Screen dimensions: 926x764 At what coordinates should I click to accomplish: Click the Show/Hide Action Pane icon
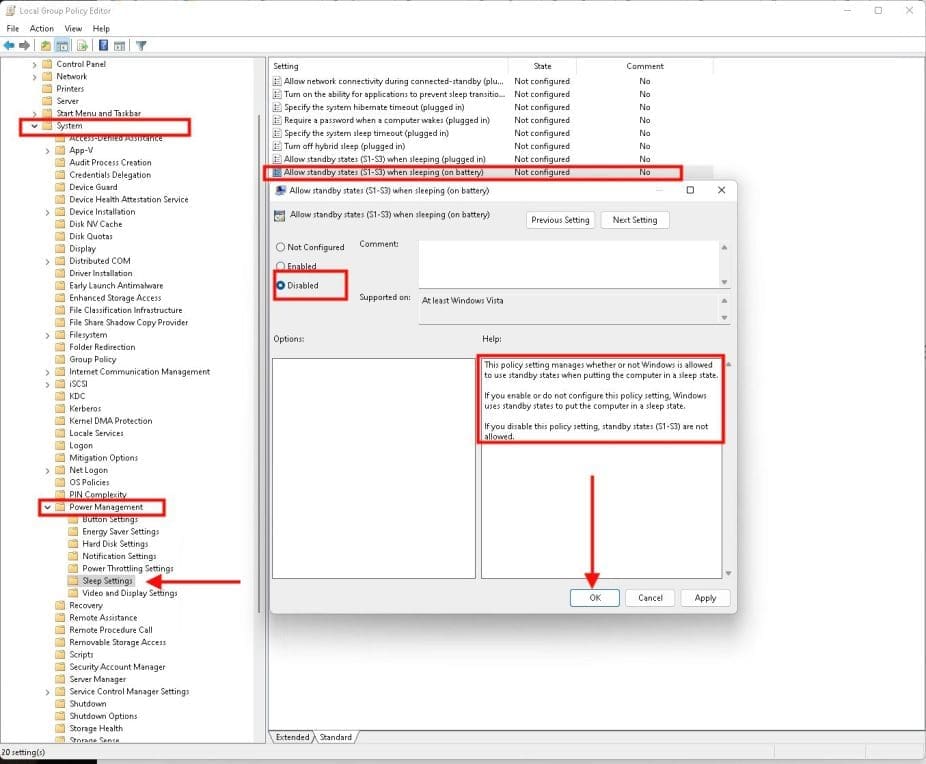pos(119,45)
